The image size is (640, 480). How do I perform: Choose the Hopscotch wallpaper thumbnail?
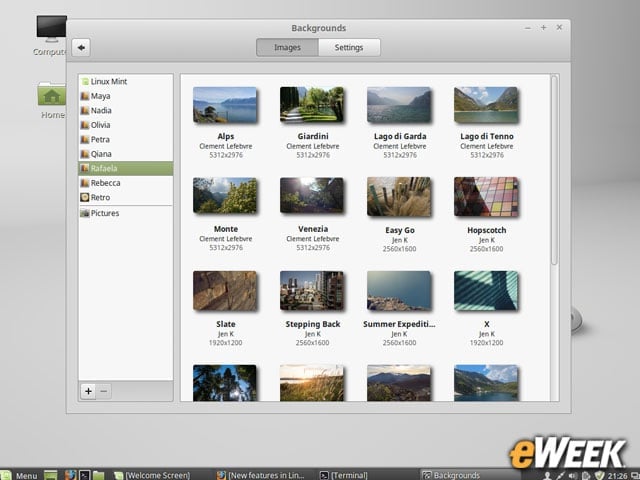click(486, 197)
